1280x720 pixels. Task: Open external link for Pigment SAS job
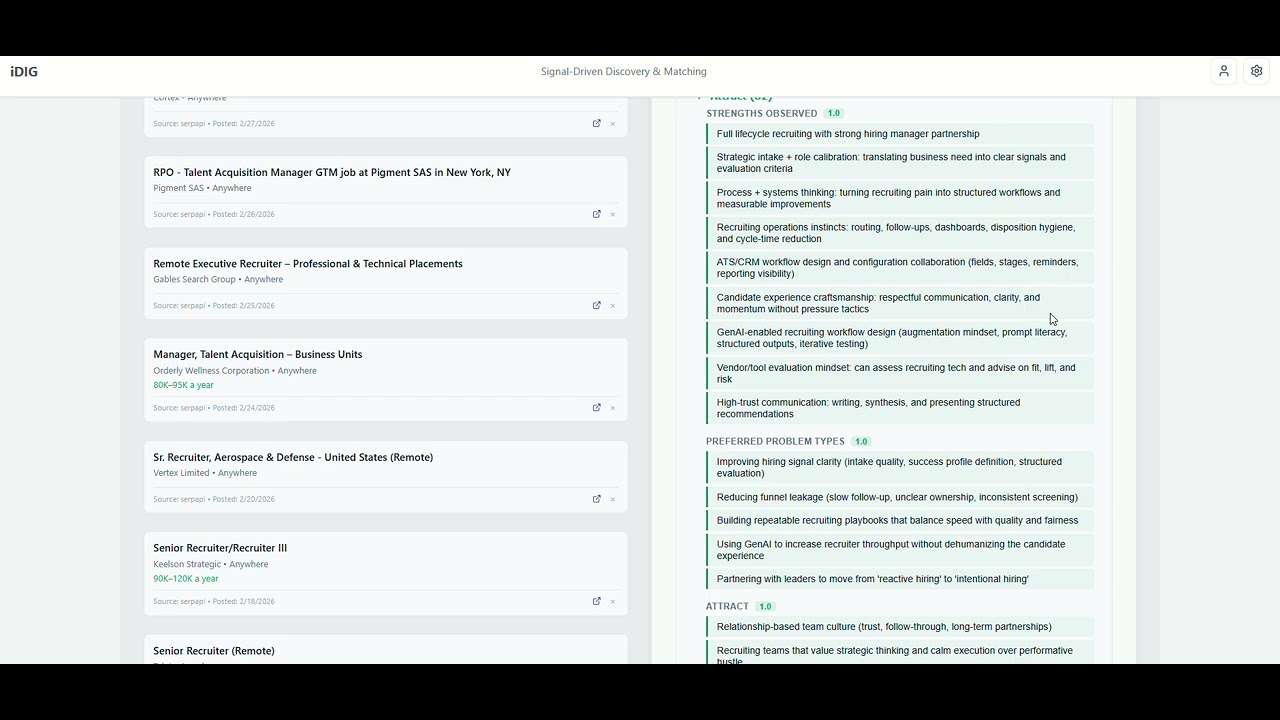[x=597, y=214]
